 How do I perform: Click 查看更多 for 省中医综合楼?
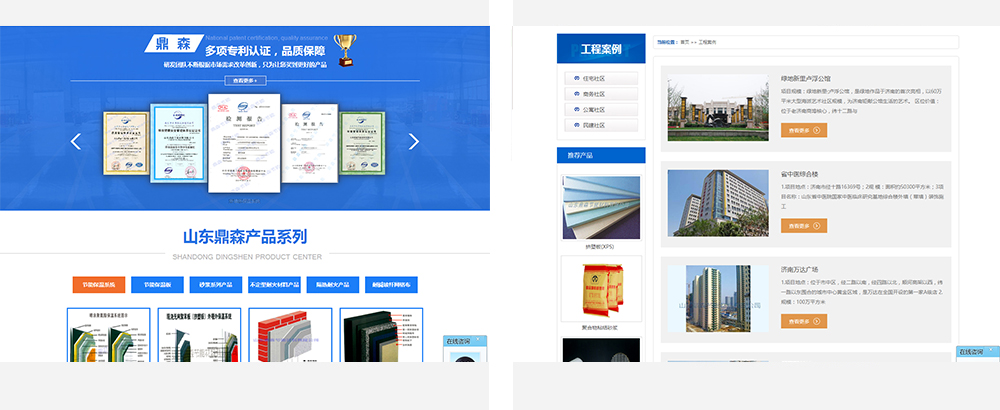pyautogui.click(x=804, y=226)
